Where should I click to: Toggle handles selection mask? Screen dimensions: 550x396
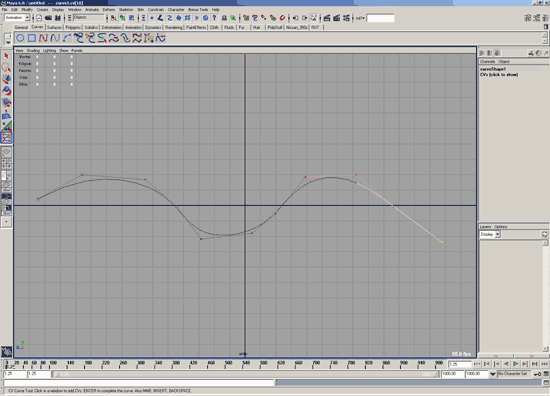(x=152, y=18)
